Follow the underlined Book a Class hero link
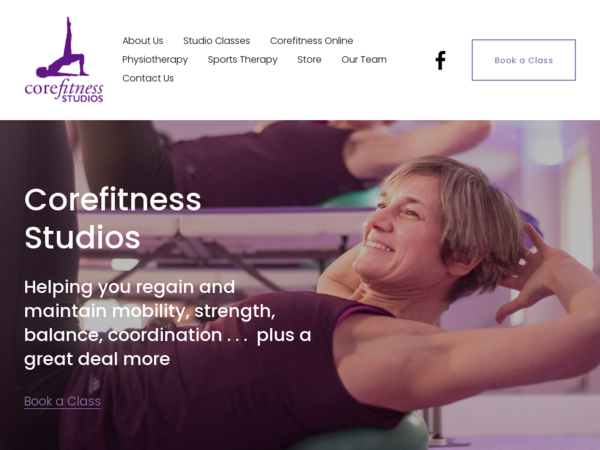 coord(62,401)
